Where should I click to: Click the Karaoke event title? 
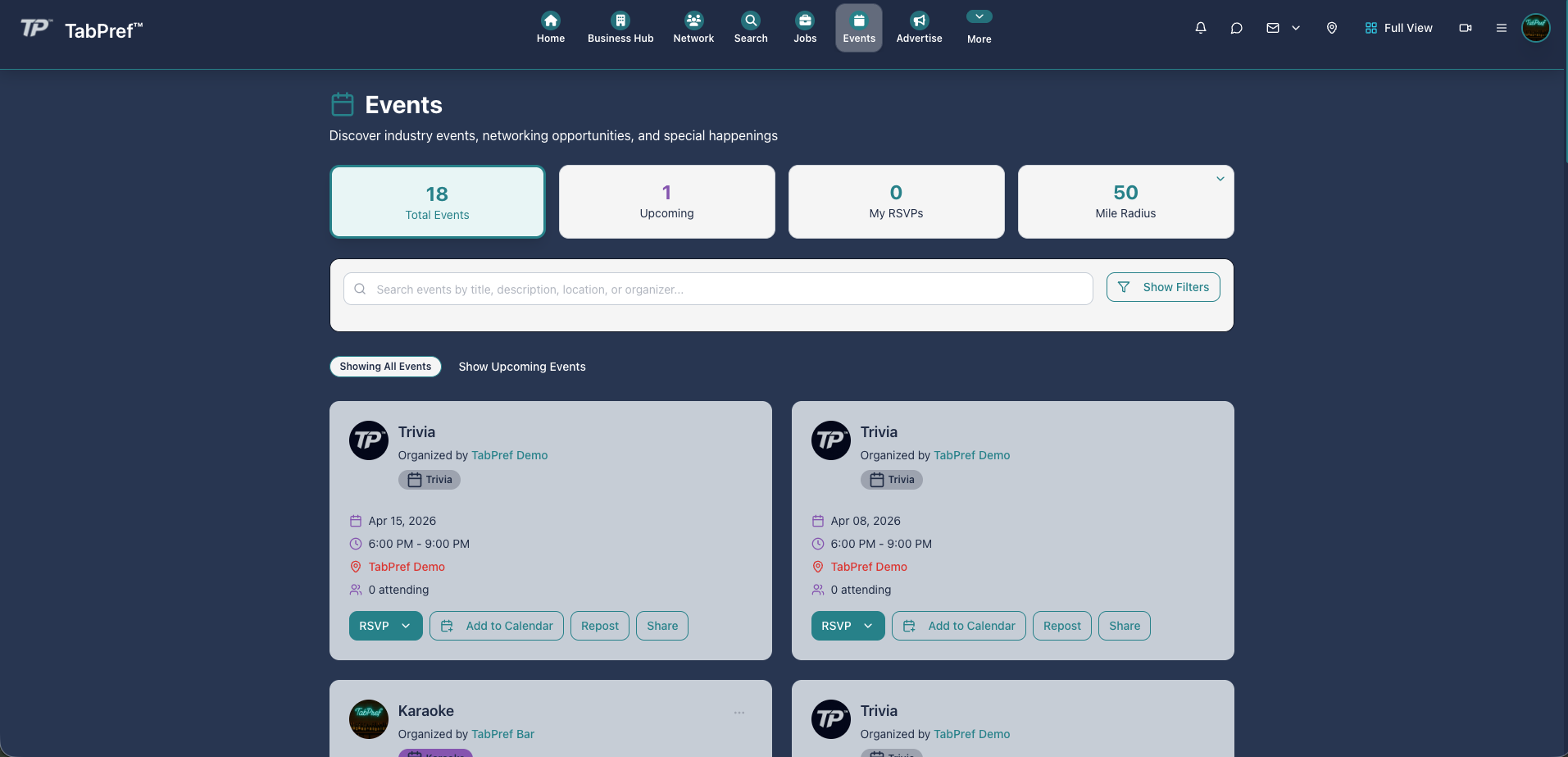[x=426, y=711]
